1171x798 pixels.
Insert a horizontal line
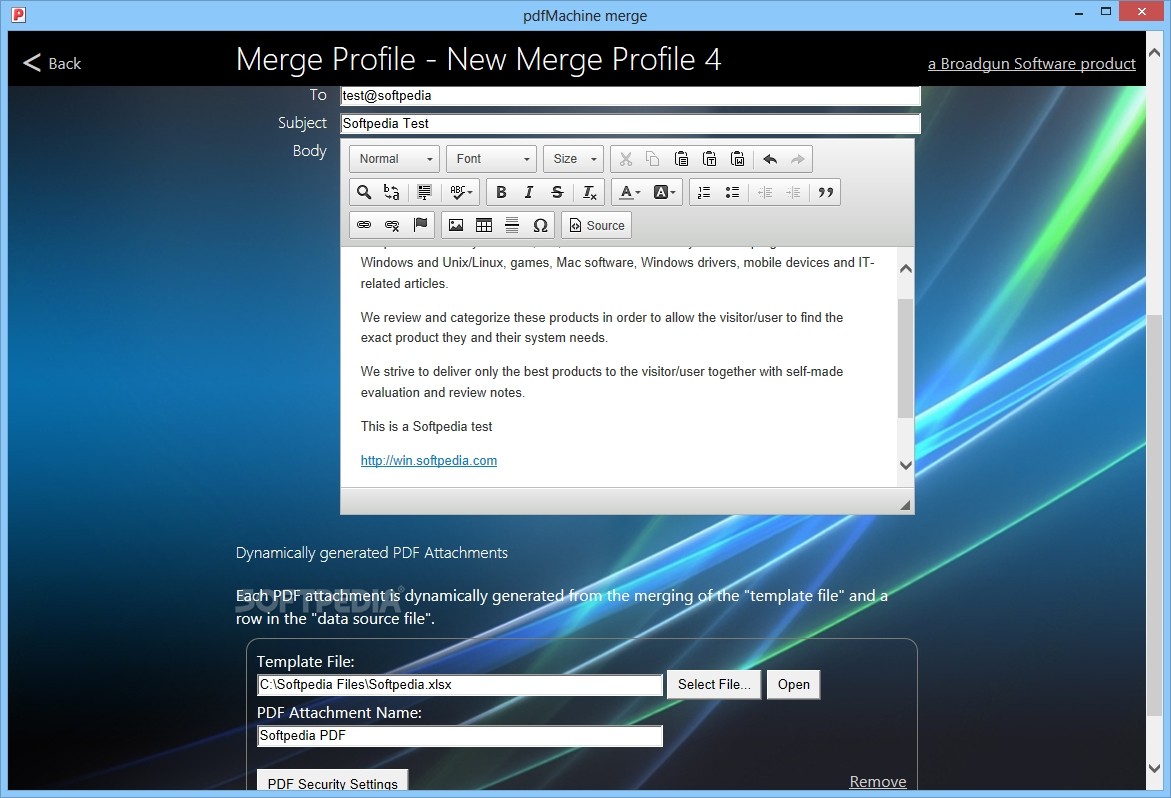512,225
